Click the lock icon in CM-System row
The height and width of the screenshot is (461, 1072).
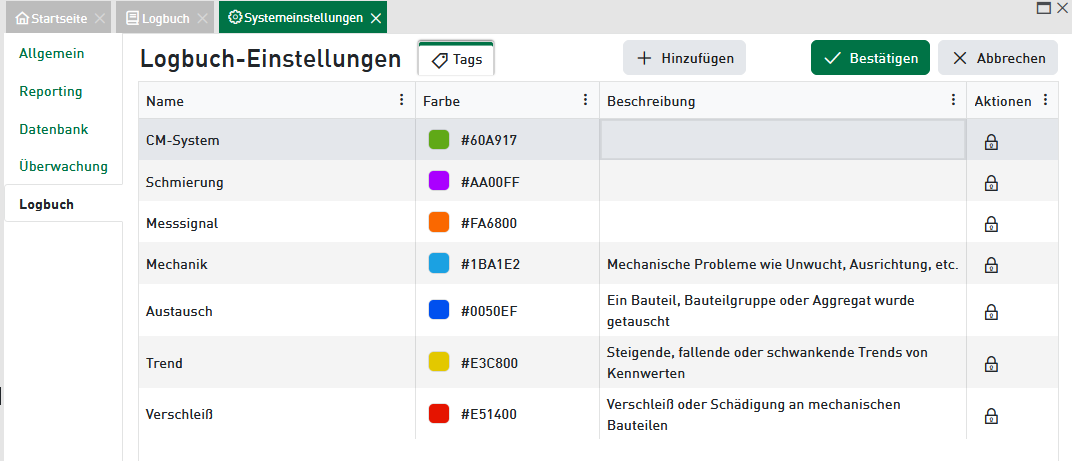(991, 142)
